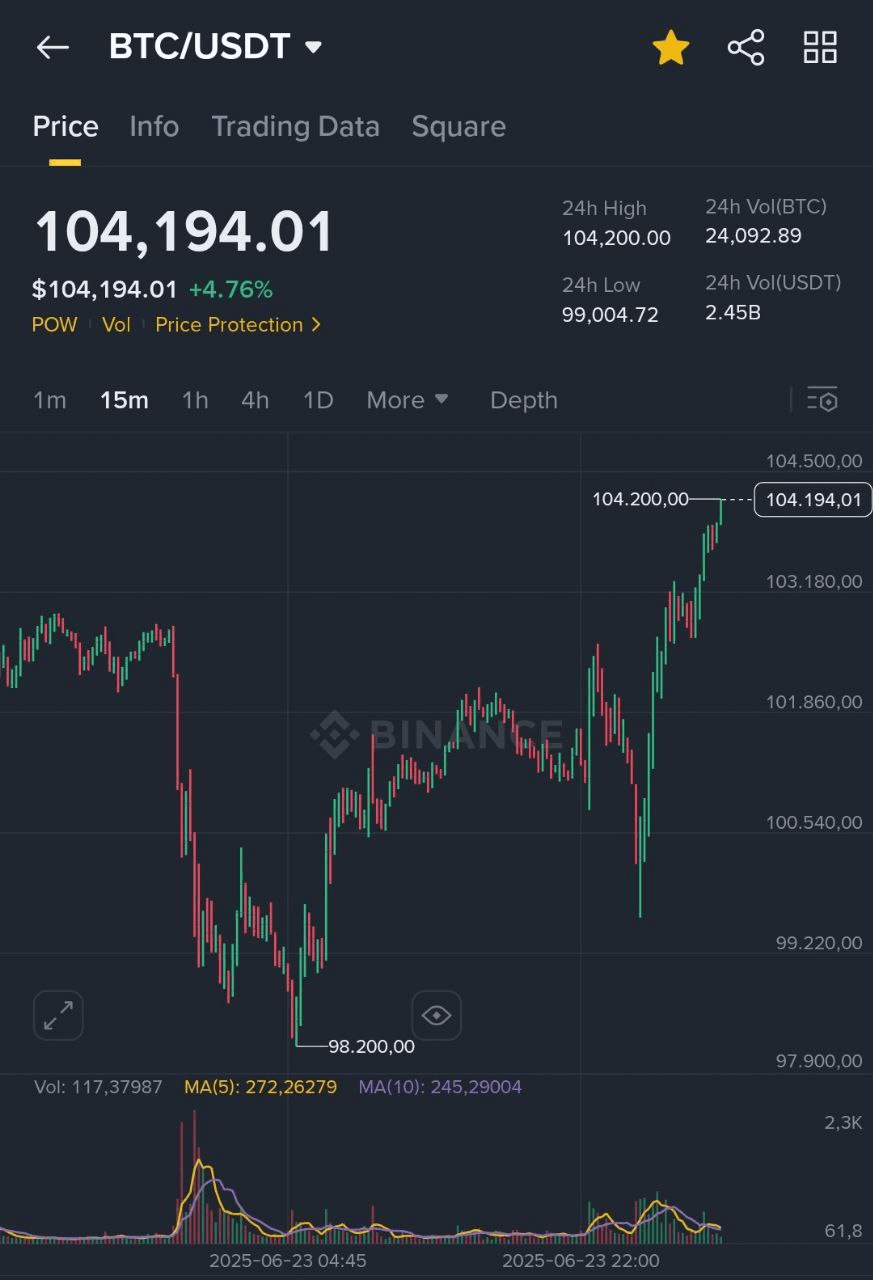Switch chart to 4h interval
Image resolution: width=873 pixels, height=1280 pixels.
255,400
